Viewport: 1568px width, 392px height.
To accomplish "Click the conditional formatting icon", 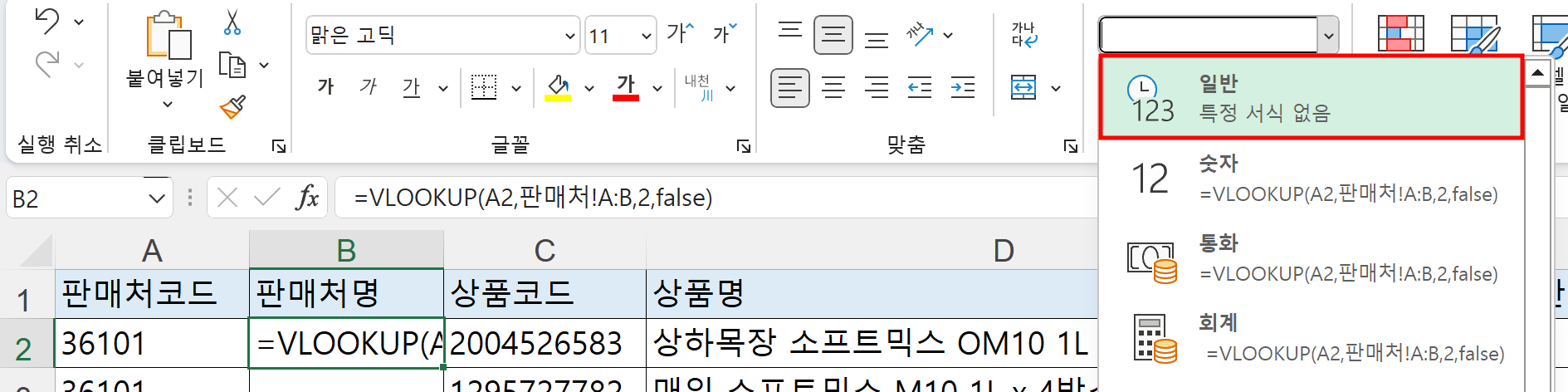I will tap(1401, 35).
